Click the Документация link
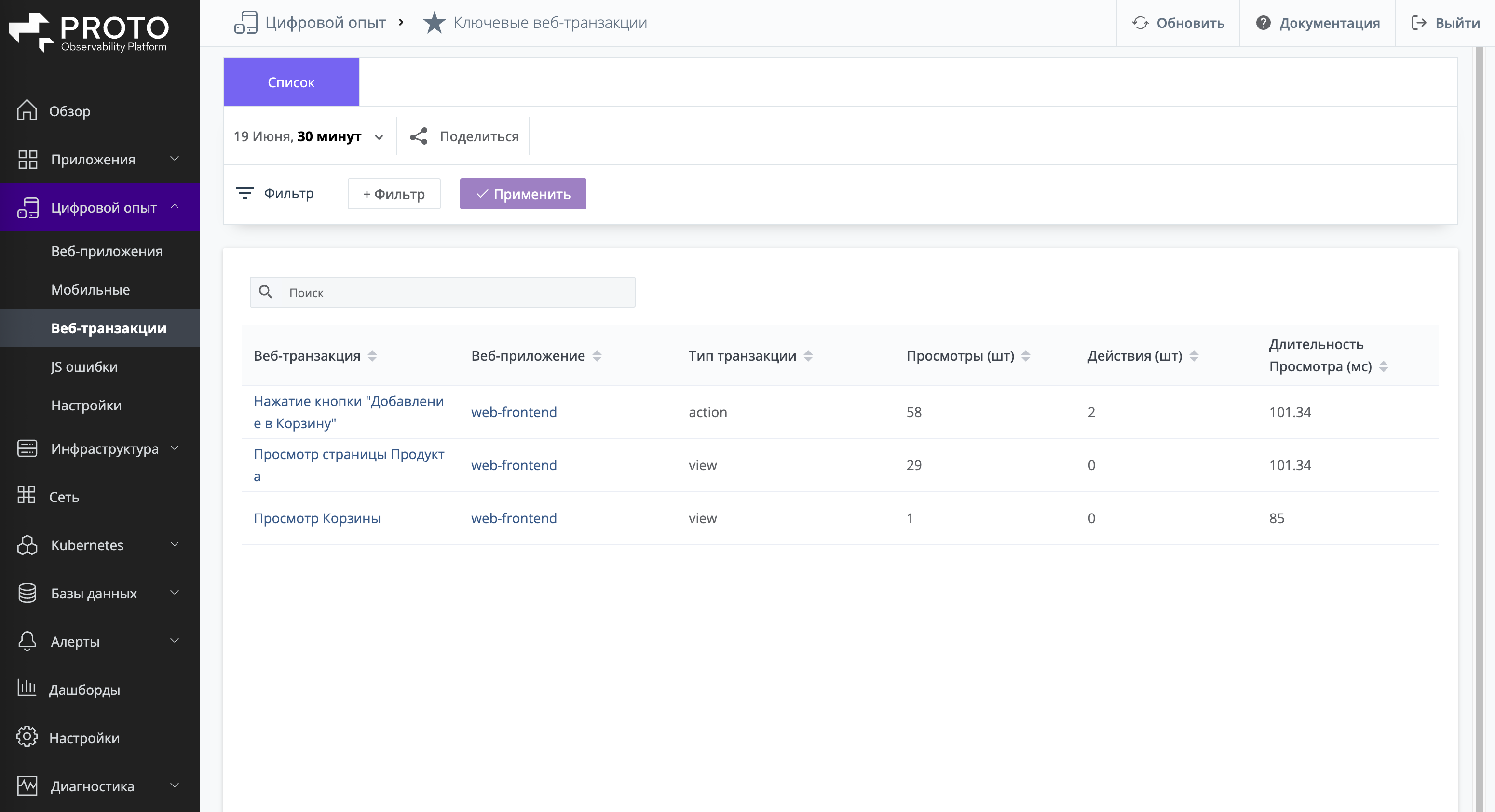 point(1318,23)
